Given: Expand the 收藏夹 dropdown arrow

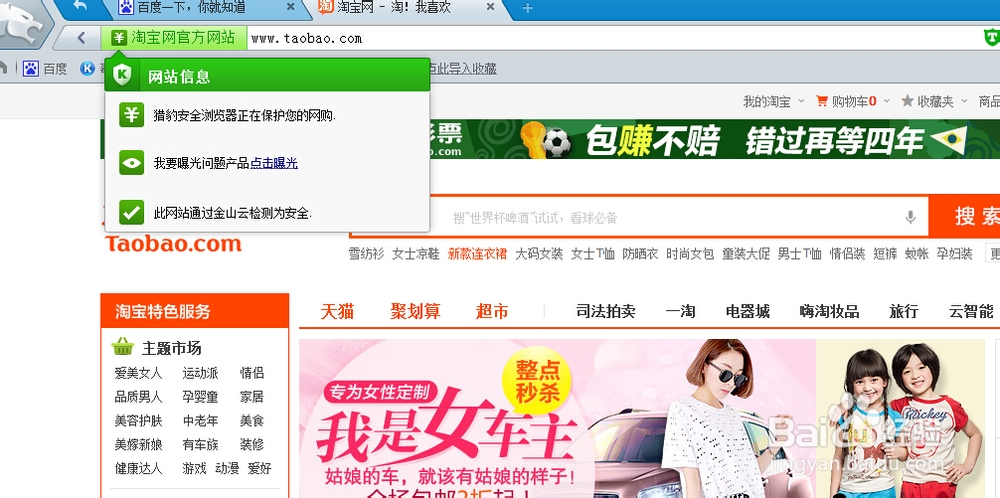Looking at the screenshot, I should (x=964, y=101).
